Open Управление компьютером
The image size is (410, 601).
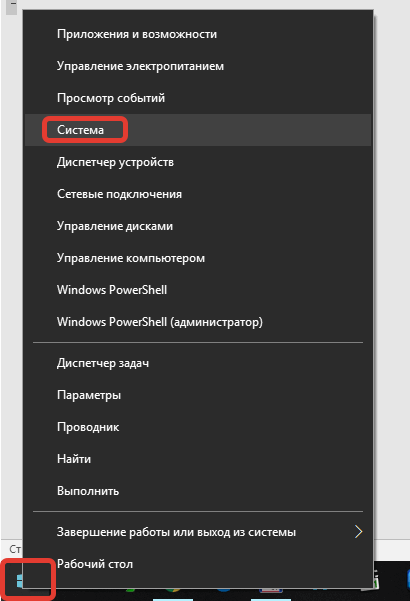(x=131, y=258)
